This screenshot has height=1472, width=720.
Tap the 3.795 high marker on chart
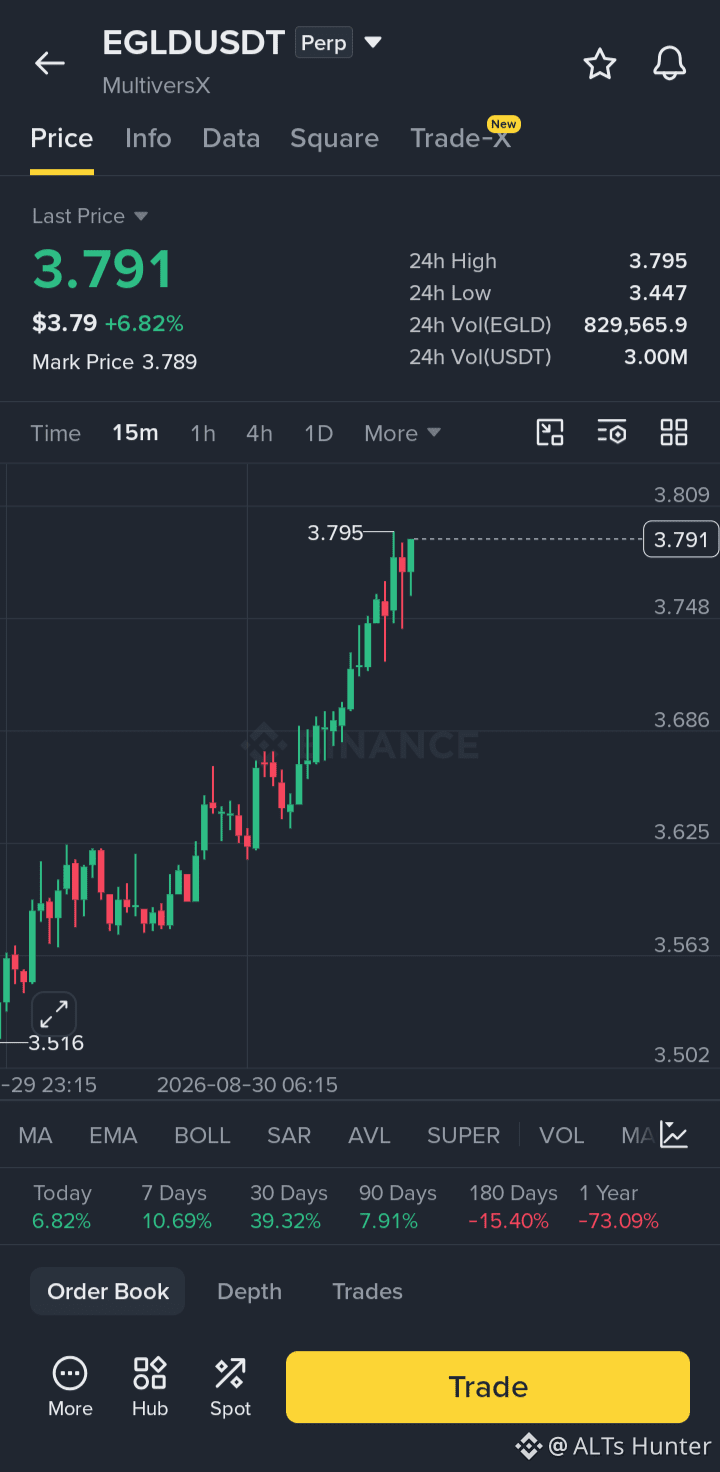click(x=335, y=533)
